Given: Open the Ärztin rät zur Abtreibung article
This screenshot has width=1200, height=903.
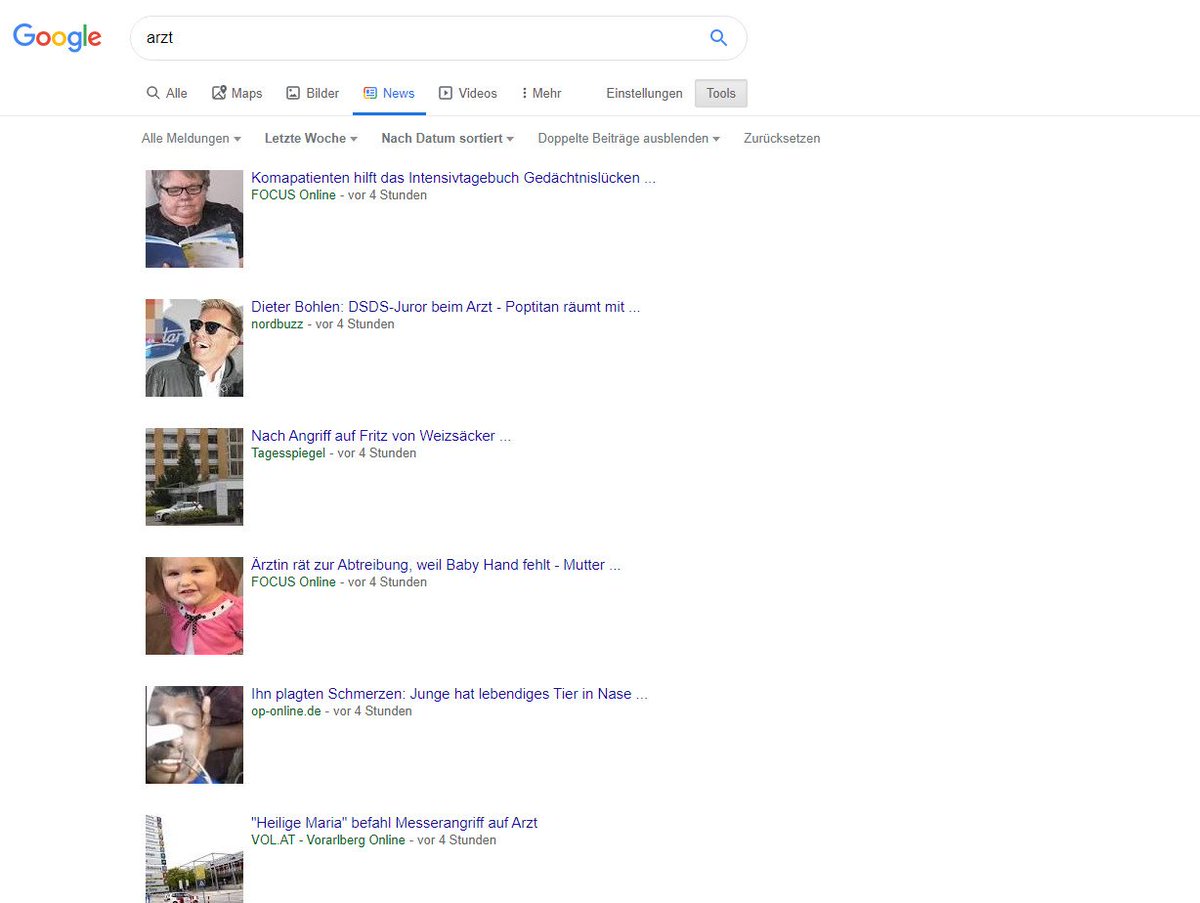Looking at the screenshot, I should tap(436, 565).
